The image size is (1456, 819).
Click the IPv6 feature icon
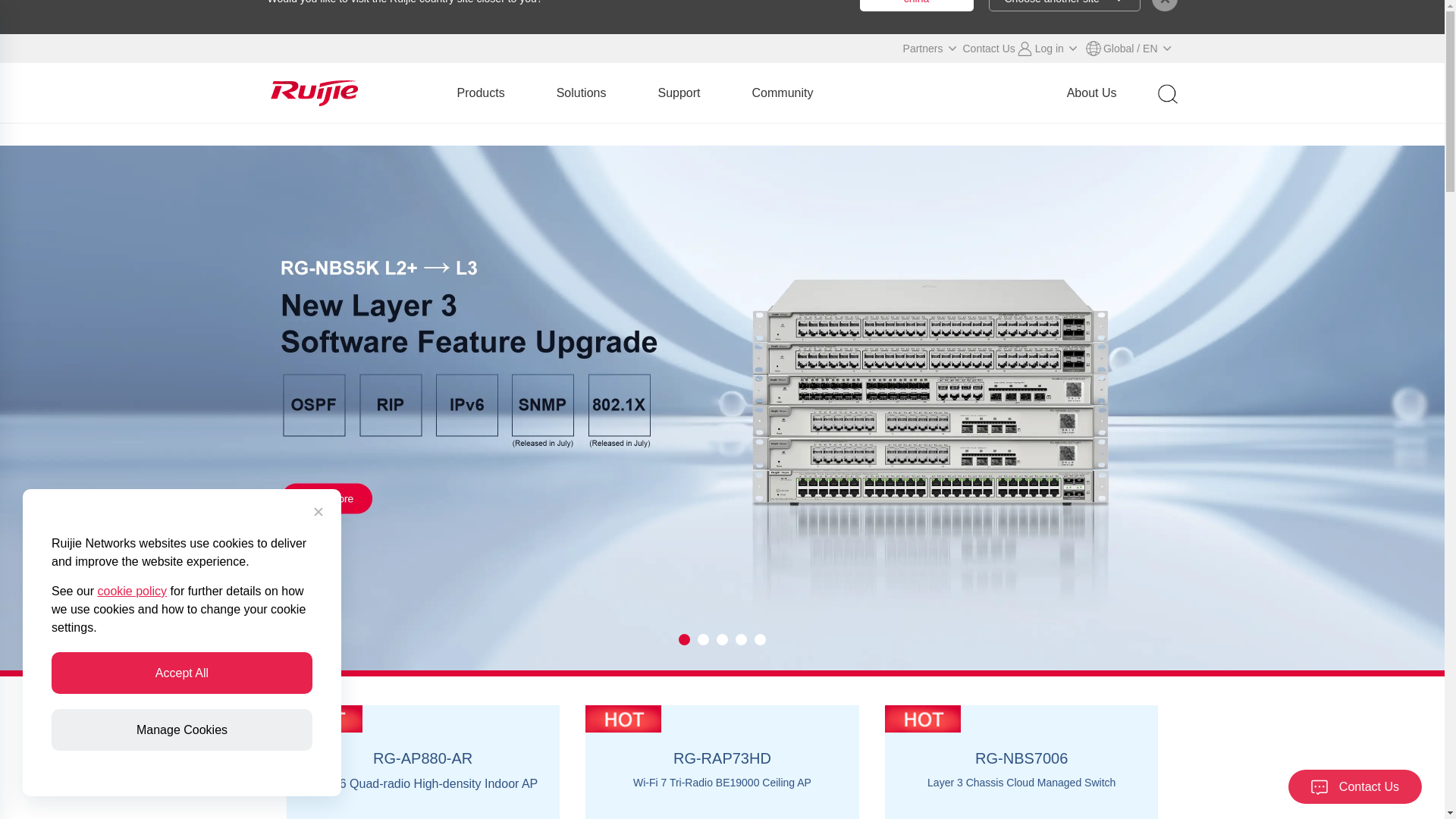pyautogui.click(x=466, y=405)
